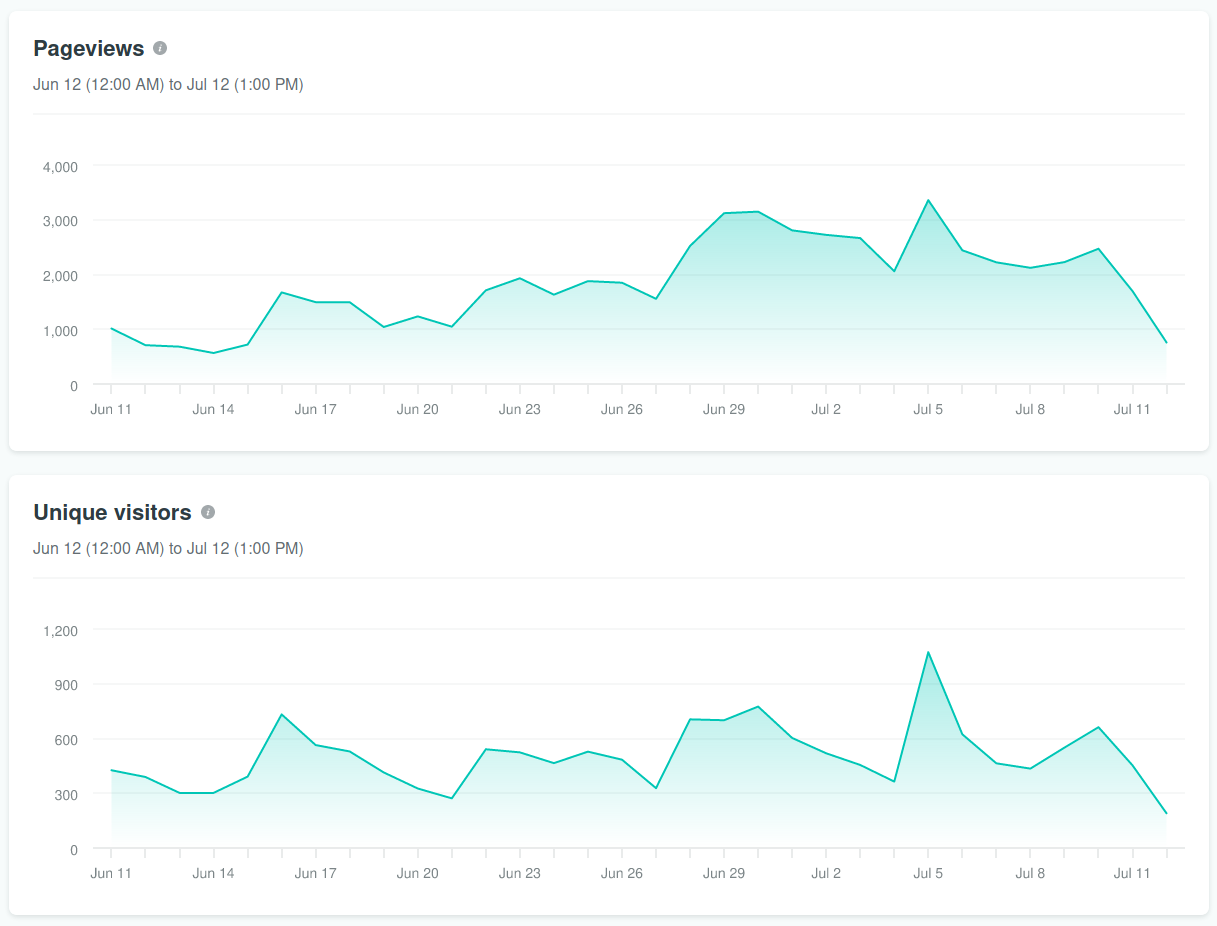Click Jul 2 on the Pageviews x-axis
The width and height of the screenshot is (1217, 926).
tap(826, 409)
